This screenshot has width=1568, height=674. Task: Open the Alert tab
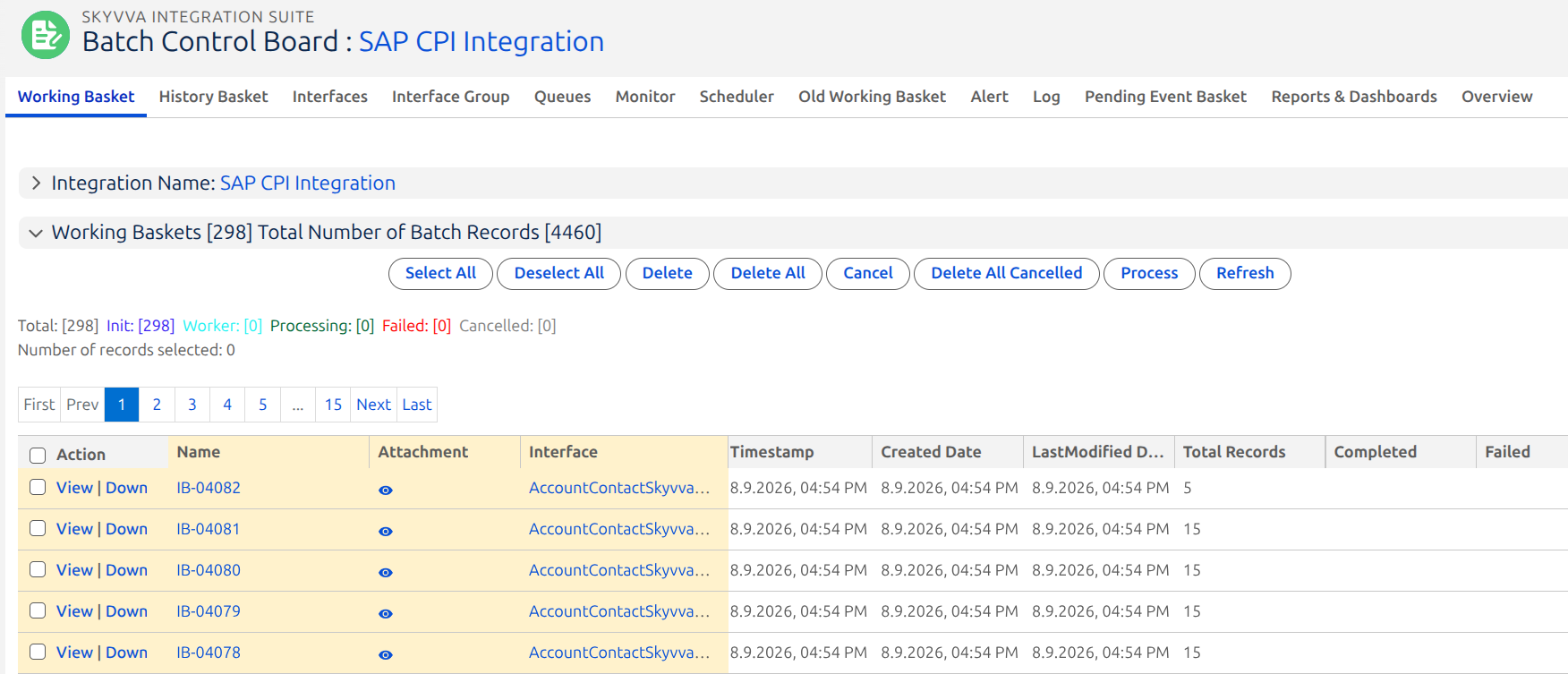[989, 97]
